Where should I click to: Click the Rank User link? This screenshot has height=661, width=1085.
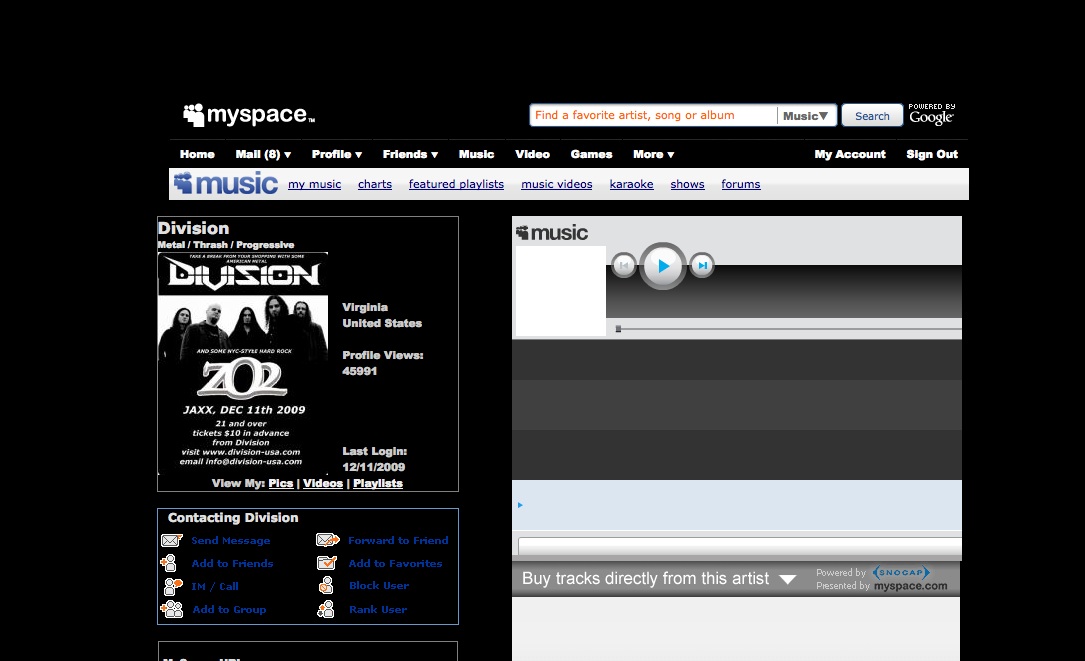[x=378, y=610]
